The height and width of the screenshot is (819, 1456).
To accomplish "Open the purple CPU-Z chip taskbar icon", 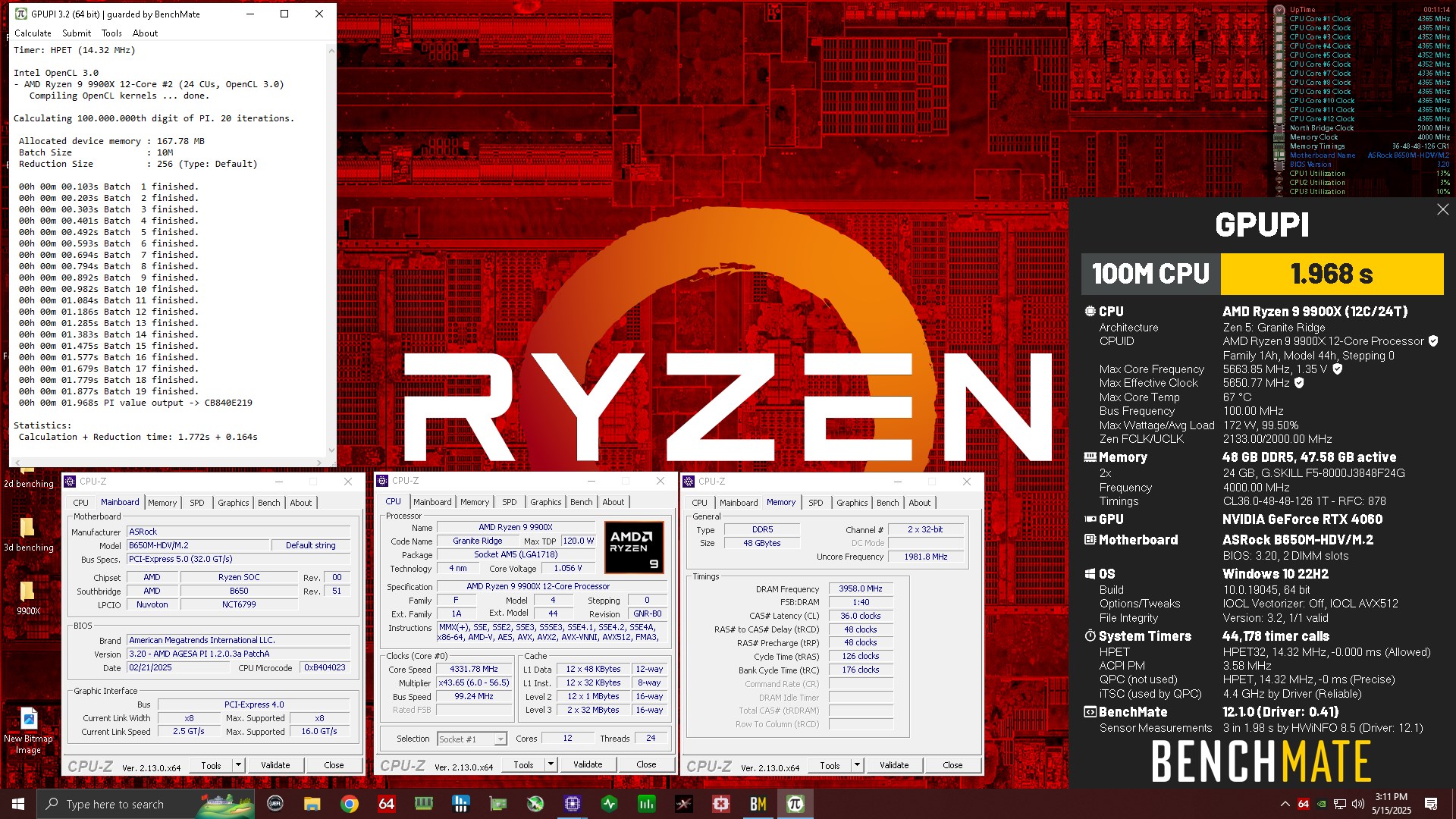I will (573, 804).
